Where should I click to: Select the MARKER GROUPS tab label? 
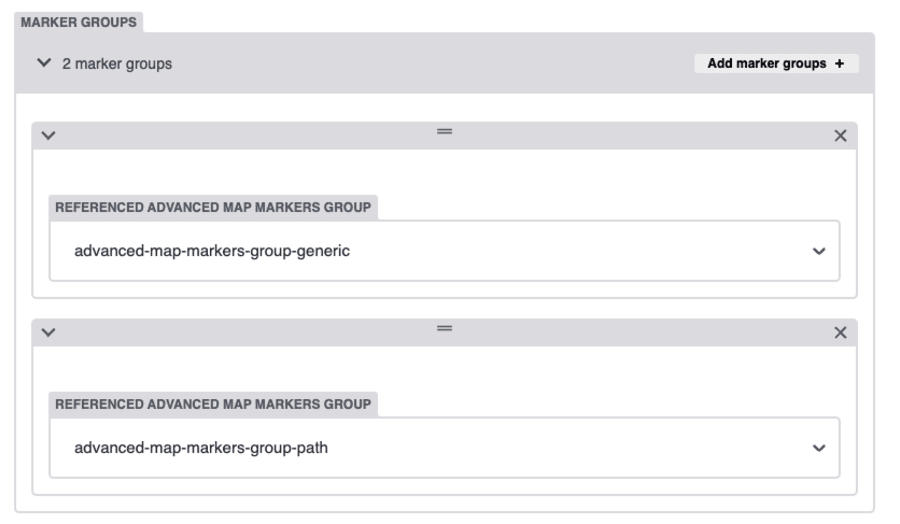[x=79, y=22]
